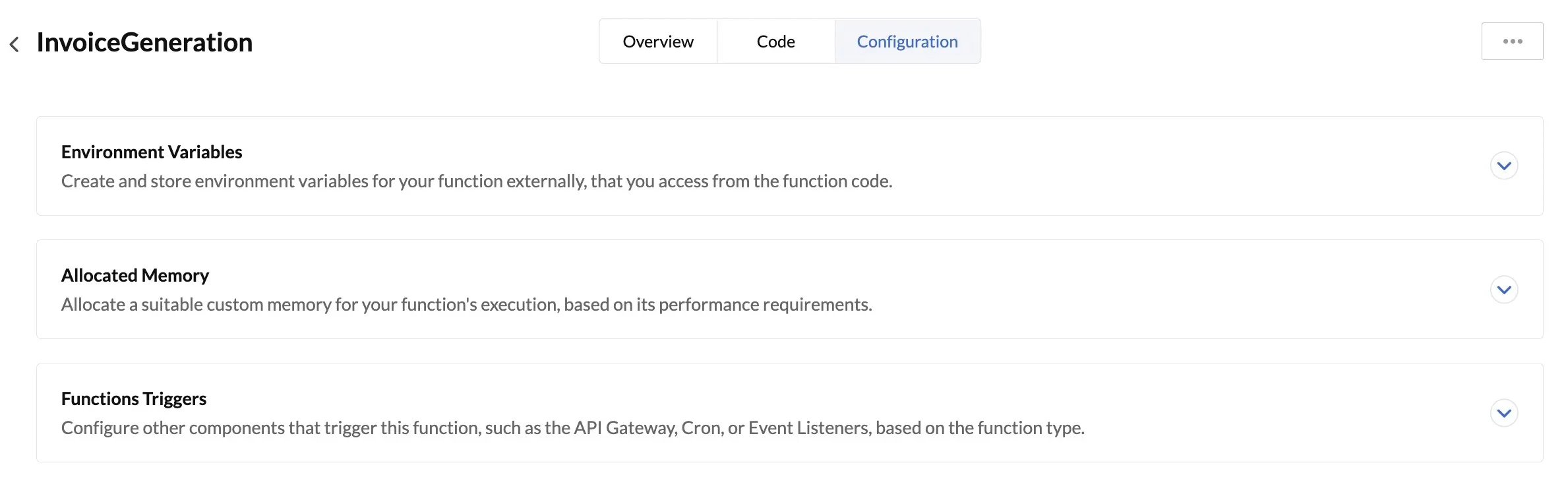This screenshot has width=1568, height=502.
Task: Expand the Environment Variables section chevron
Action: (1504, 166)
